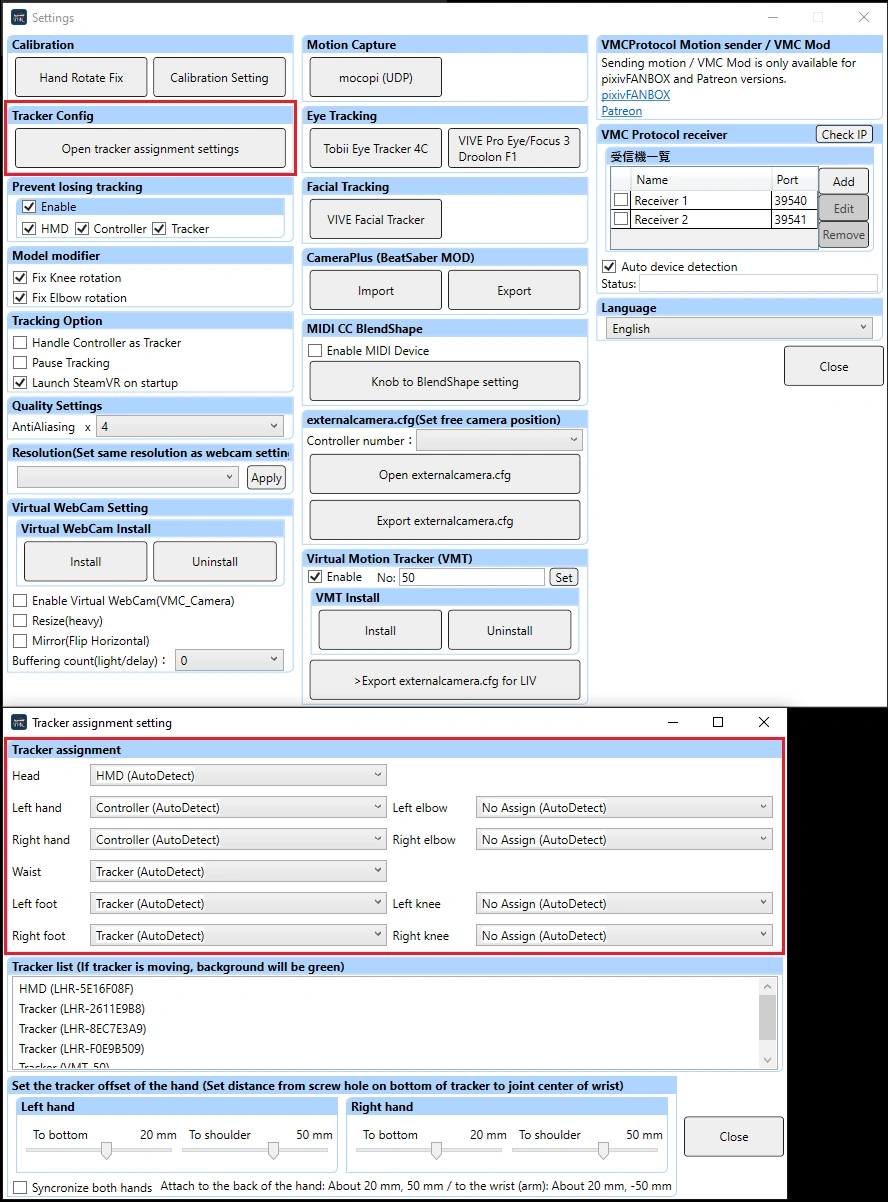Screen dimensions: 888x1202
Task: Toggle Launch SteamVR on startup
Action: (x=20, y=382)
